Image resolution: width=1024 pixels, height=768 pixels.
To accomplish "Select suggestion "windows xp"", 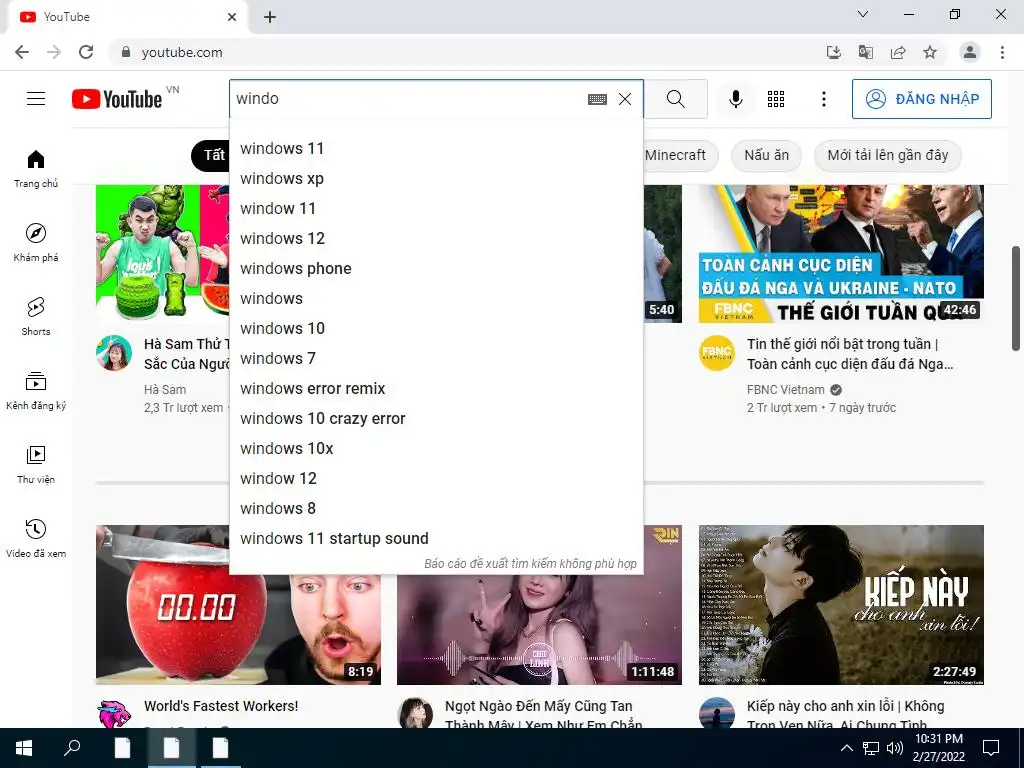I will (x=436, y=178).
